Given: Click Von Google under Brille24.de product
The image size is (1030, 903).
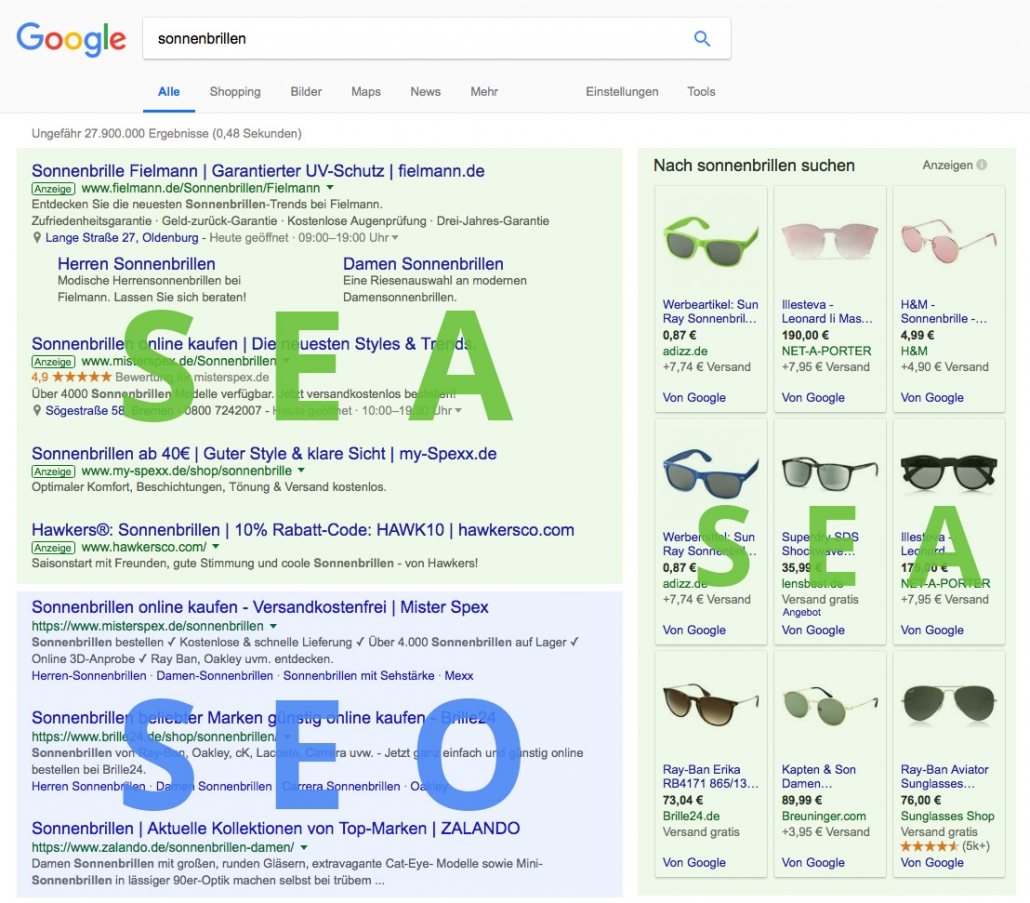Looking at the screenshot, I should (694, 862).
